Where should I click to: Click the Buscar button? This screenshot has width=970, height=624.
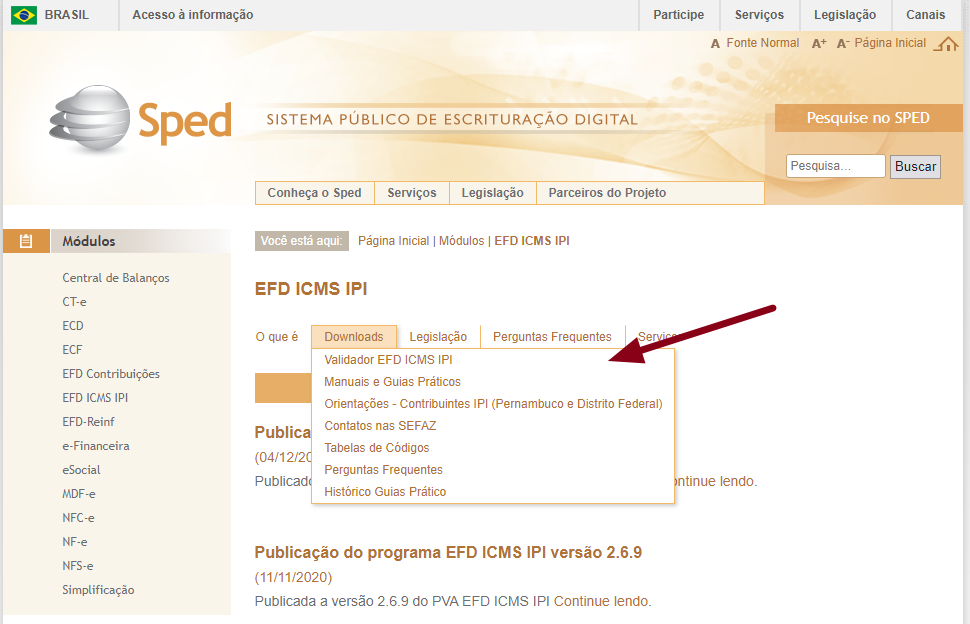(915, 166)
